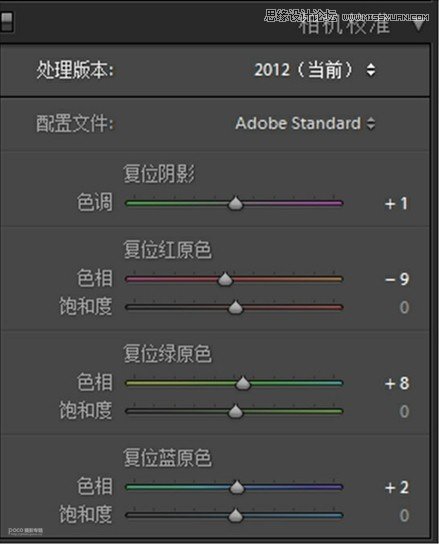Click the blue primary 饱和度 slider handle
The image size is (439, 544).
pos(236,515)
